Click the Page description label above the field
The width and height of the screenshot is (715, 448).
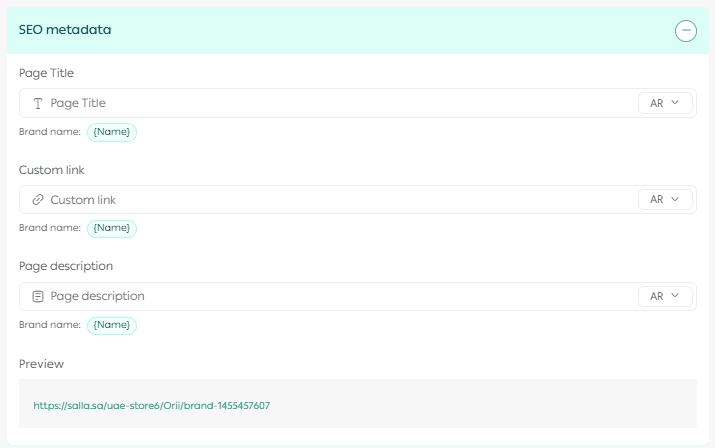pos(66,266)
